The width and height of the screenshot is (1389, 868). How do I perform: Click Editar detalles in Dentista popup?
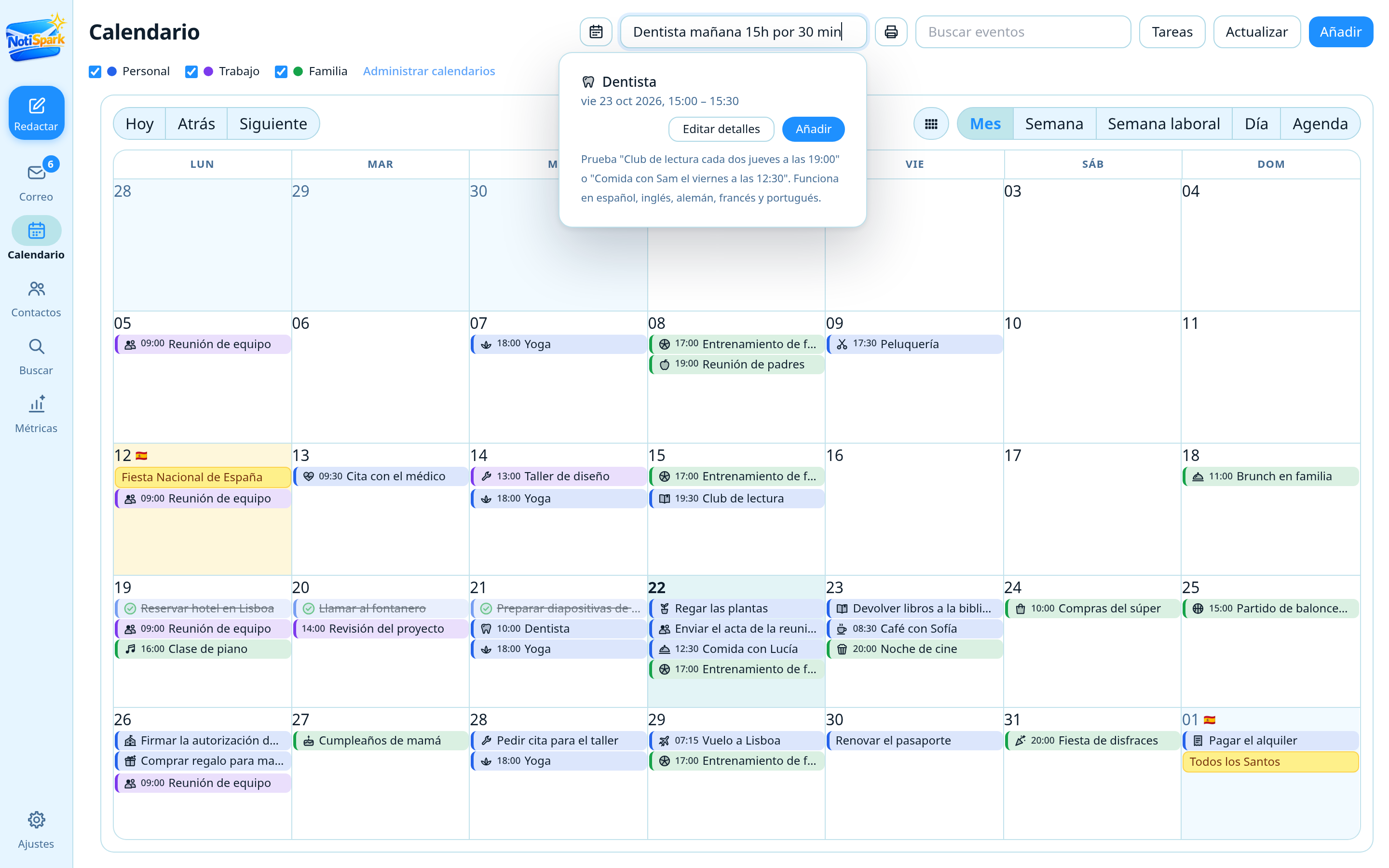(x=721, y=129)
